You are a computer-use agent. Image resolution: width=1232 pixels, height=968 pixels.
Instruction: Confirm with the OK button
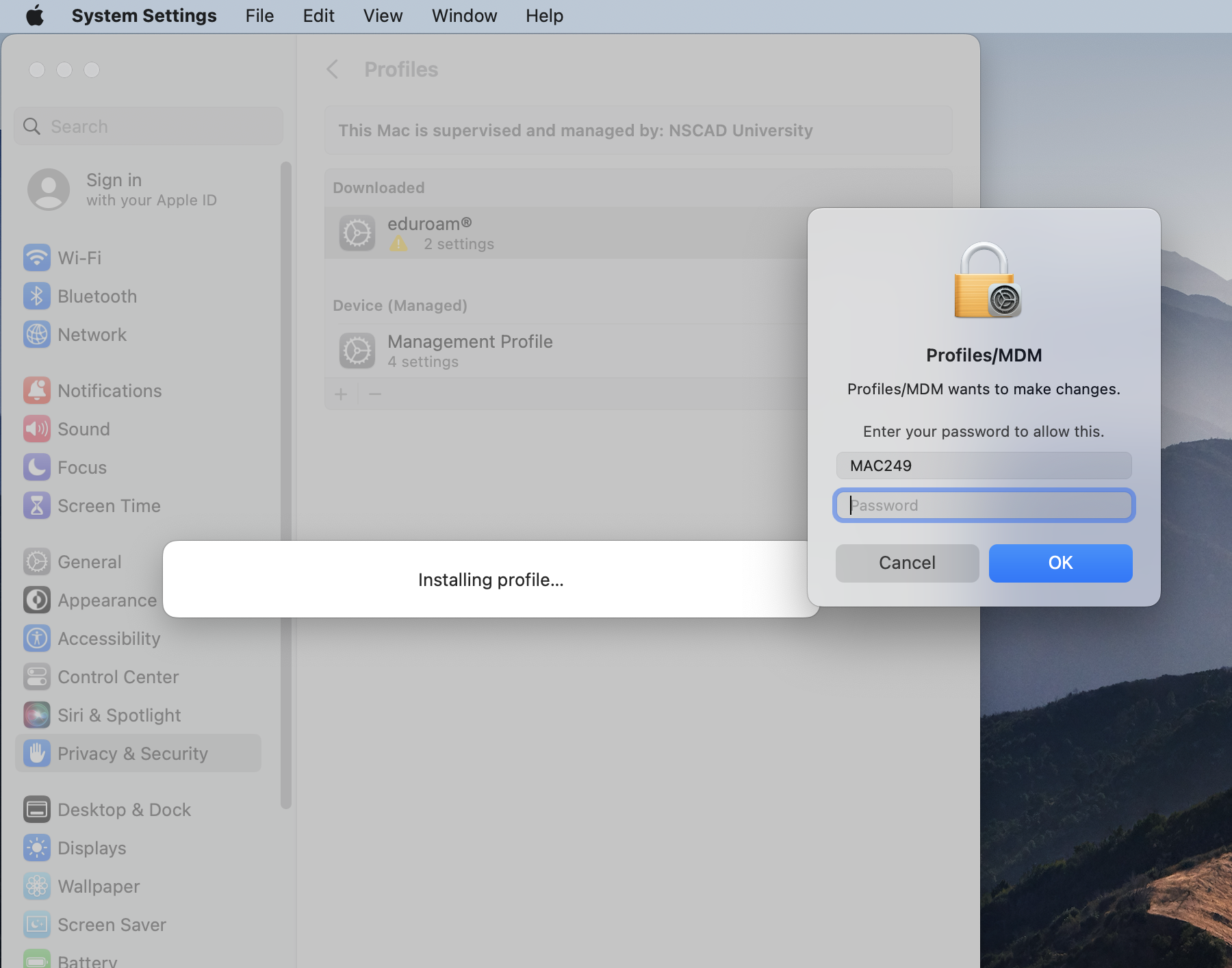coord(1060,563)
